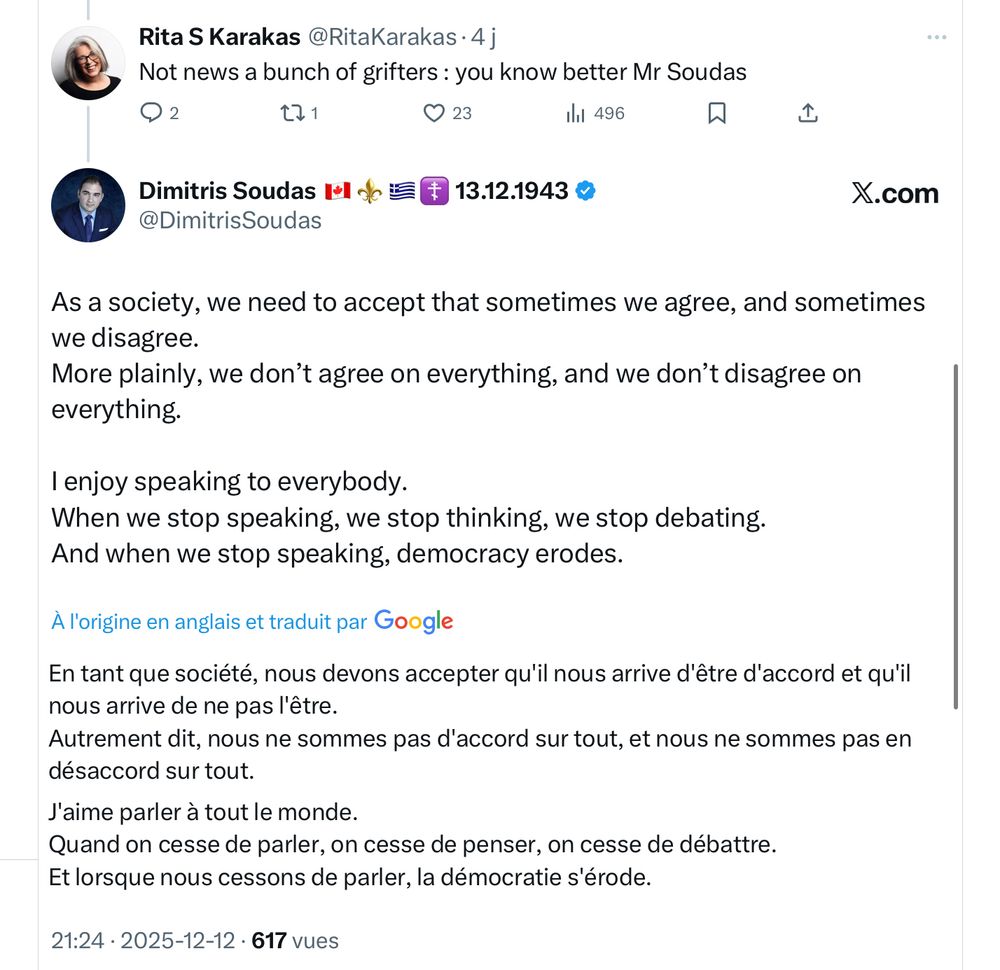Click the "À l'origine en anglais" translation link
Screen dimensions: 1000x970
tap(209, 622)
